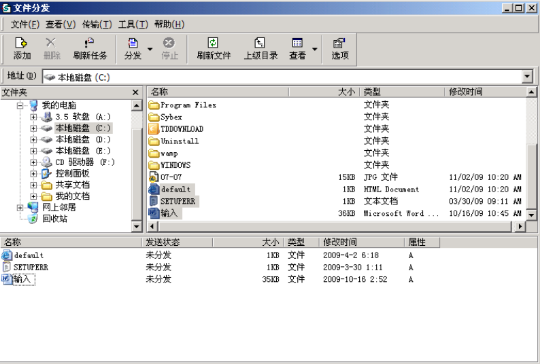
Task: Expand the 本地磁盘 (D:) tree node
Action: (33, 139)
